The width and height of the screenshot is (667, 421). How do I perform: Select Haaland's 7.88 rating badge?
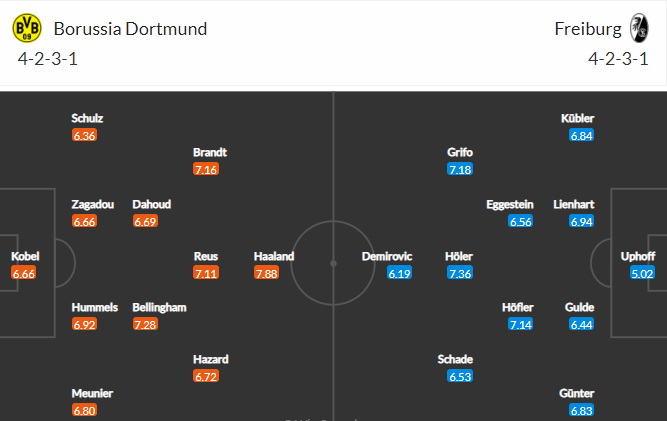coord(267,273)
